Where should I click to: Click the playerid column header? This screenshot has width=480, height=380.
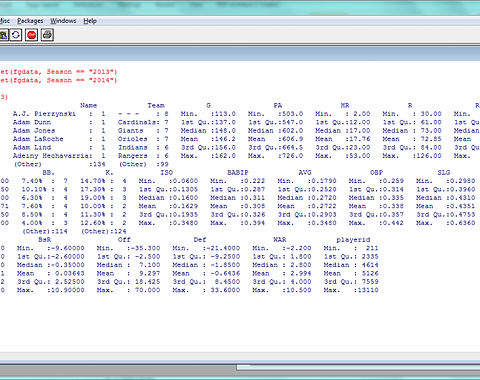(x=353, y=239)
